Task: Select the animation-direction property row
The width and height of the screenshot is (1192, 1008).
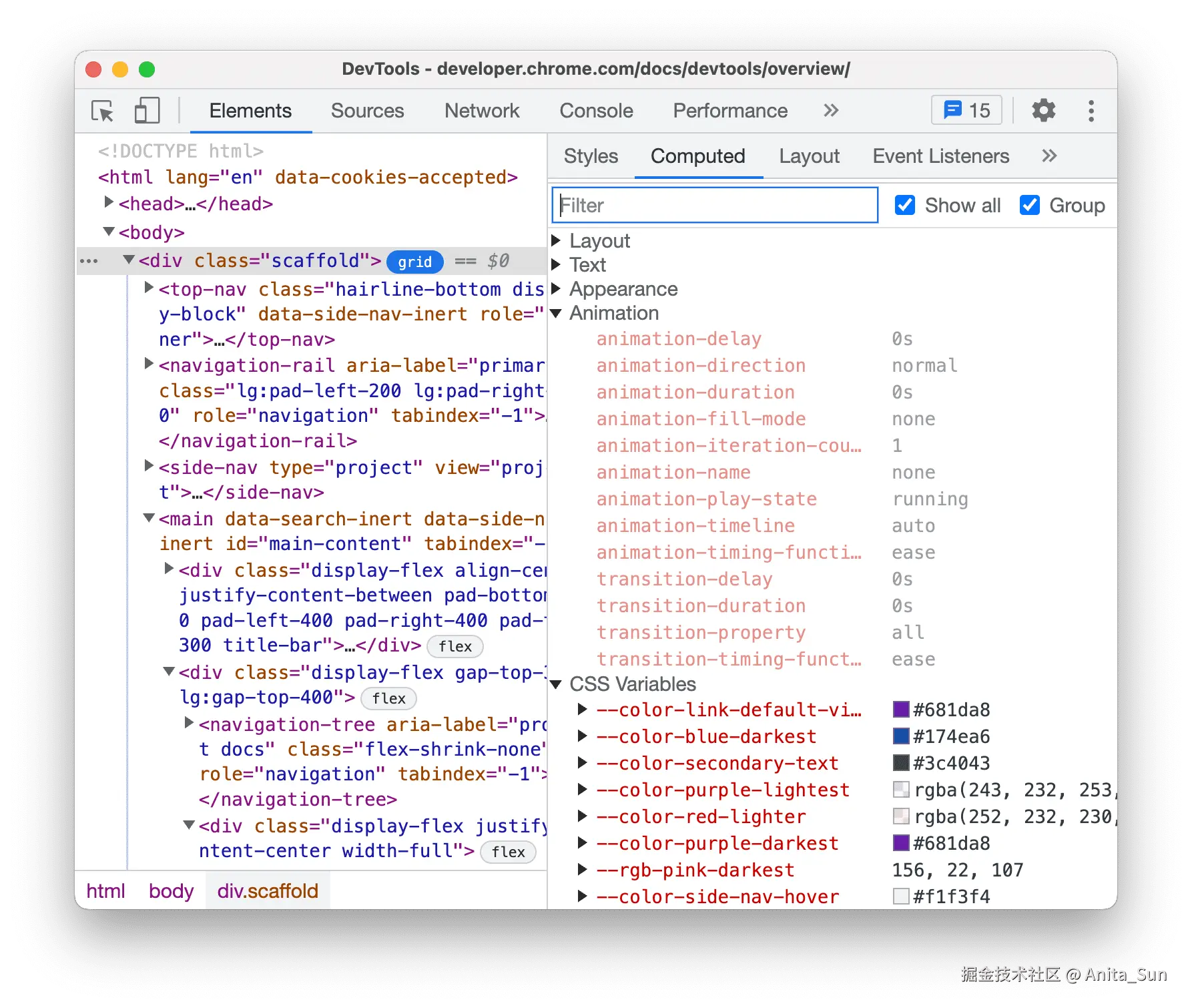Action: 832,366
